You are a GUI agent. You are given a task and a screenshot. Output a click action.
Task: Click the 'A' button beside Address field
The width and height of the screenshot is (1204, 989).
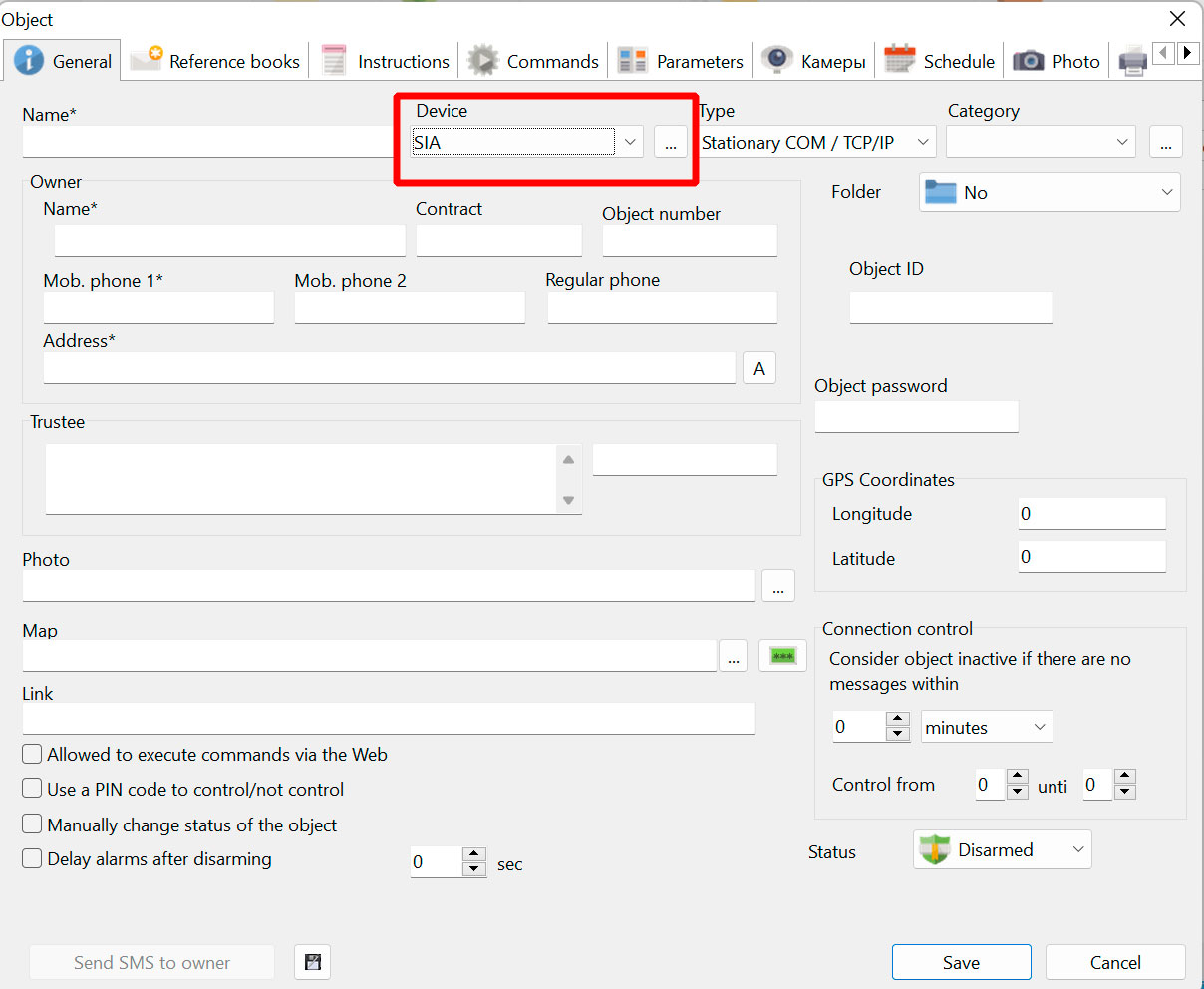tap(759, 368)
